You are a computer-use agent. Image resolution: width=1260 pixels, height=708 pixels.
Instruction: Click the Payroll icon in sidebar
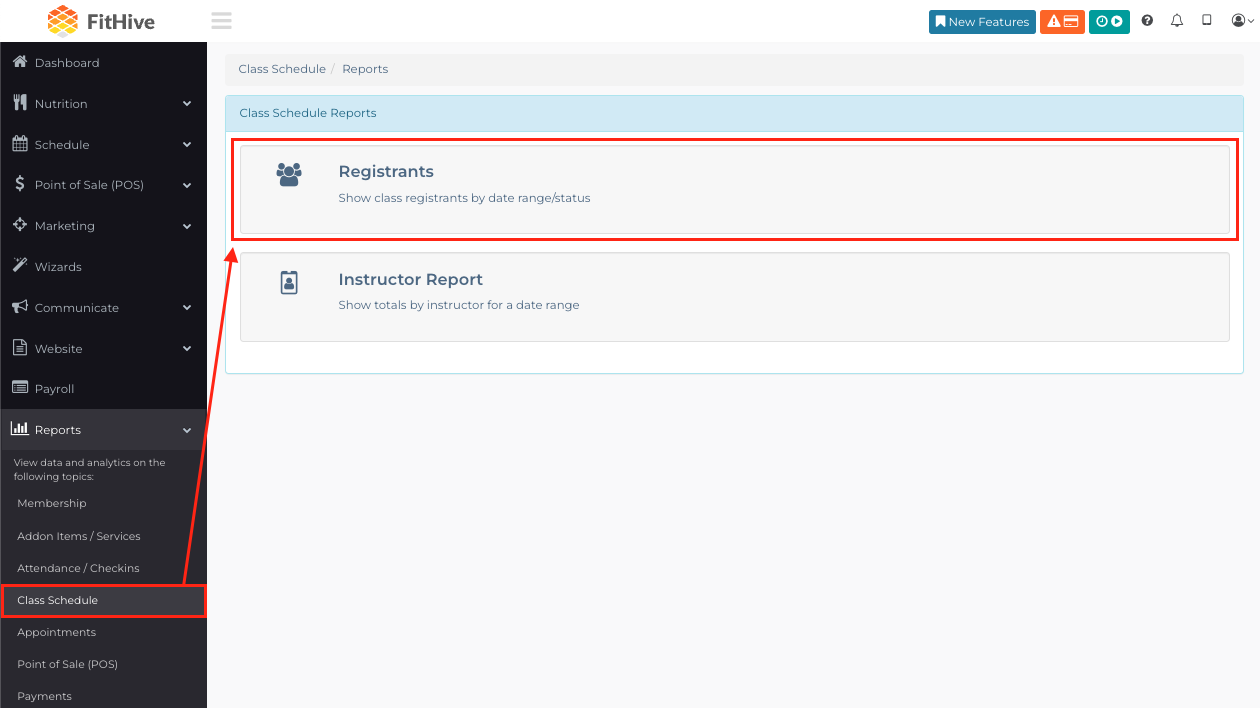click(19, 388)
